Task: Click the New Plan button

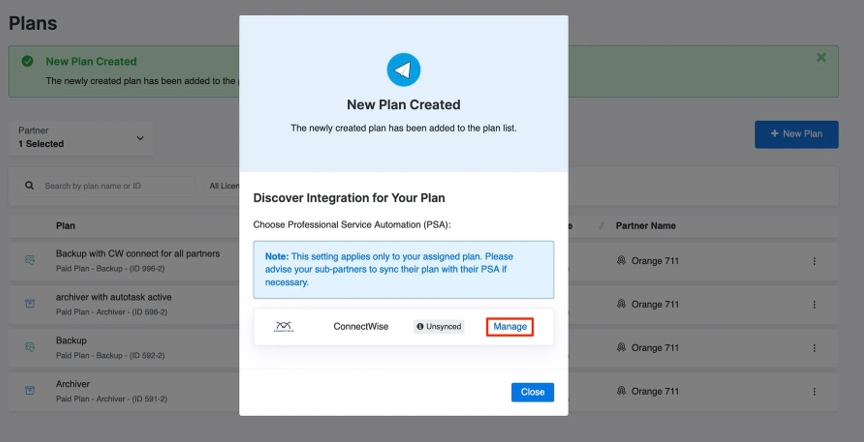Action: coord(796,133)
